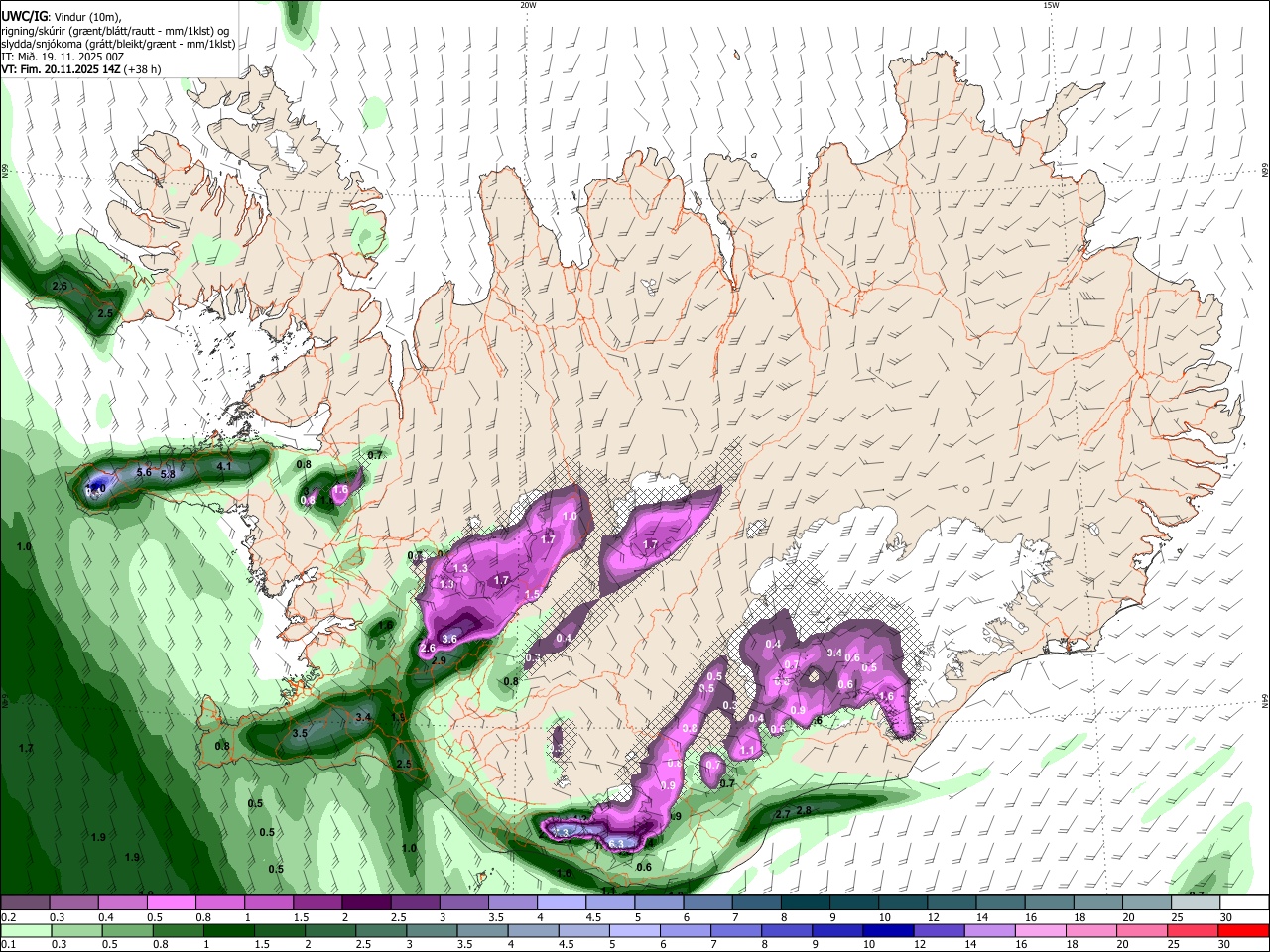Click the 20W longitude label
This screenshot has height=952, width=1270.
coord(528,5)
